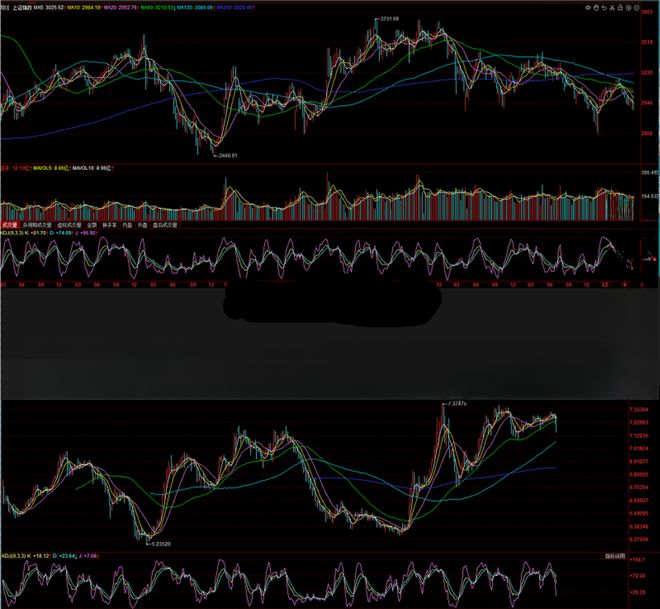Select the 内盘 tab
The width and height of the screenshot is (660, 609).
click(127, 225)
